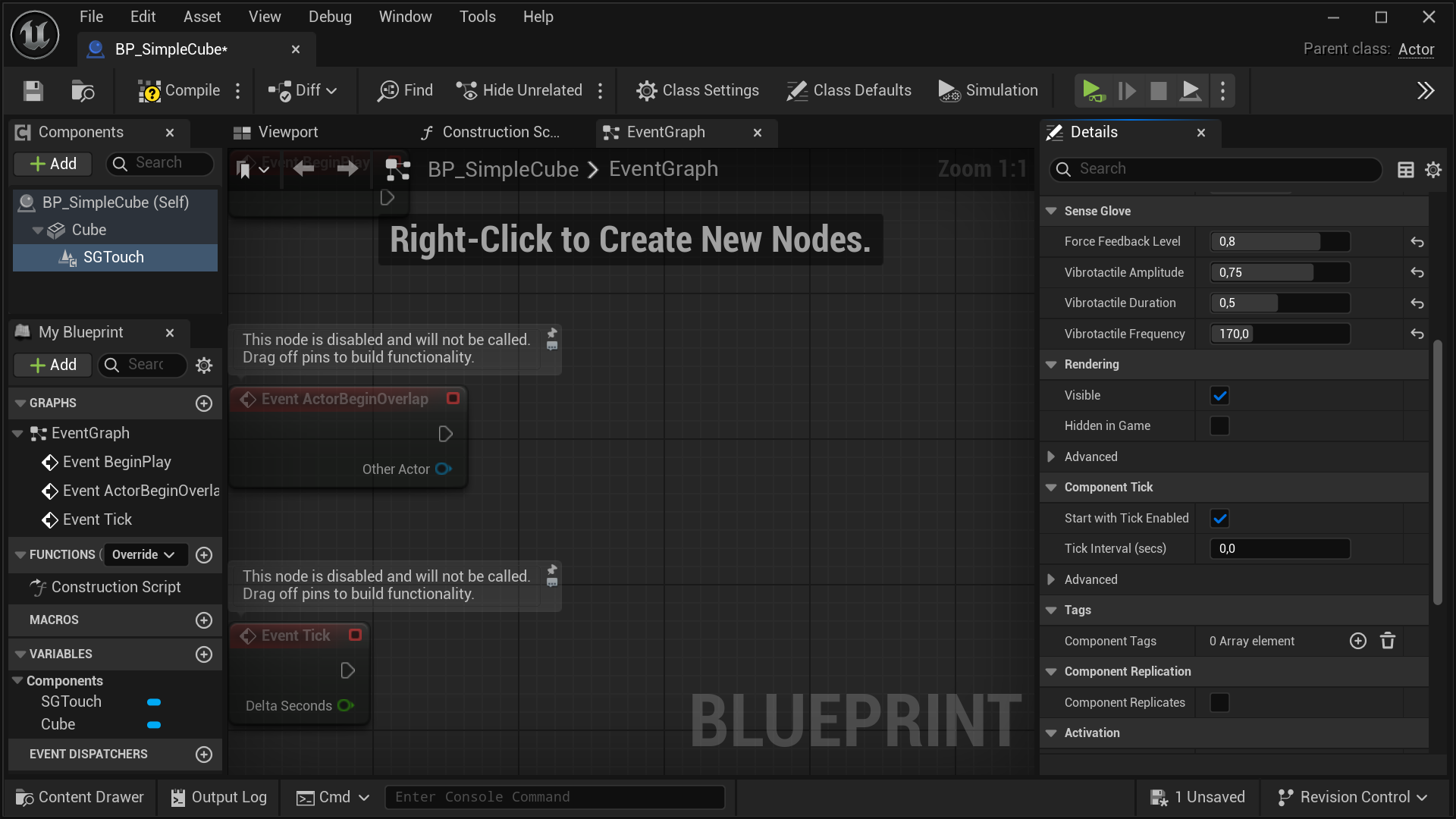Adjust the Vibrotactile Amplitude slider
1456x819 pixels.
(1279, 273)
